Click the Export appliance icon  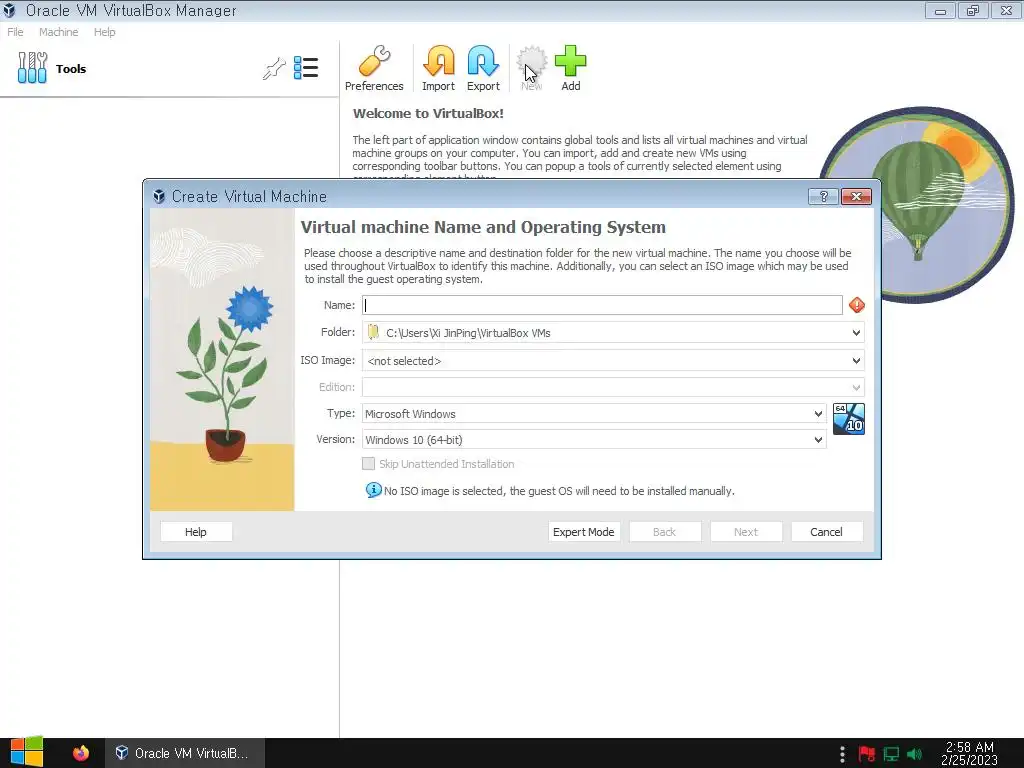tap(483, 61)
